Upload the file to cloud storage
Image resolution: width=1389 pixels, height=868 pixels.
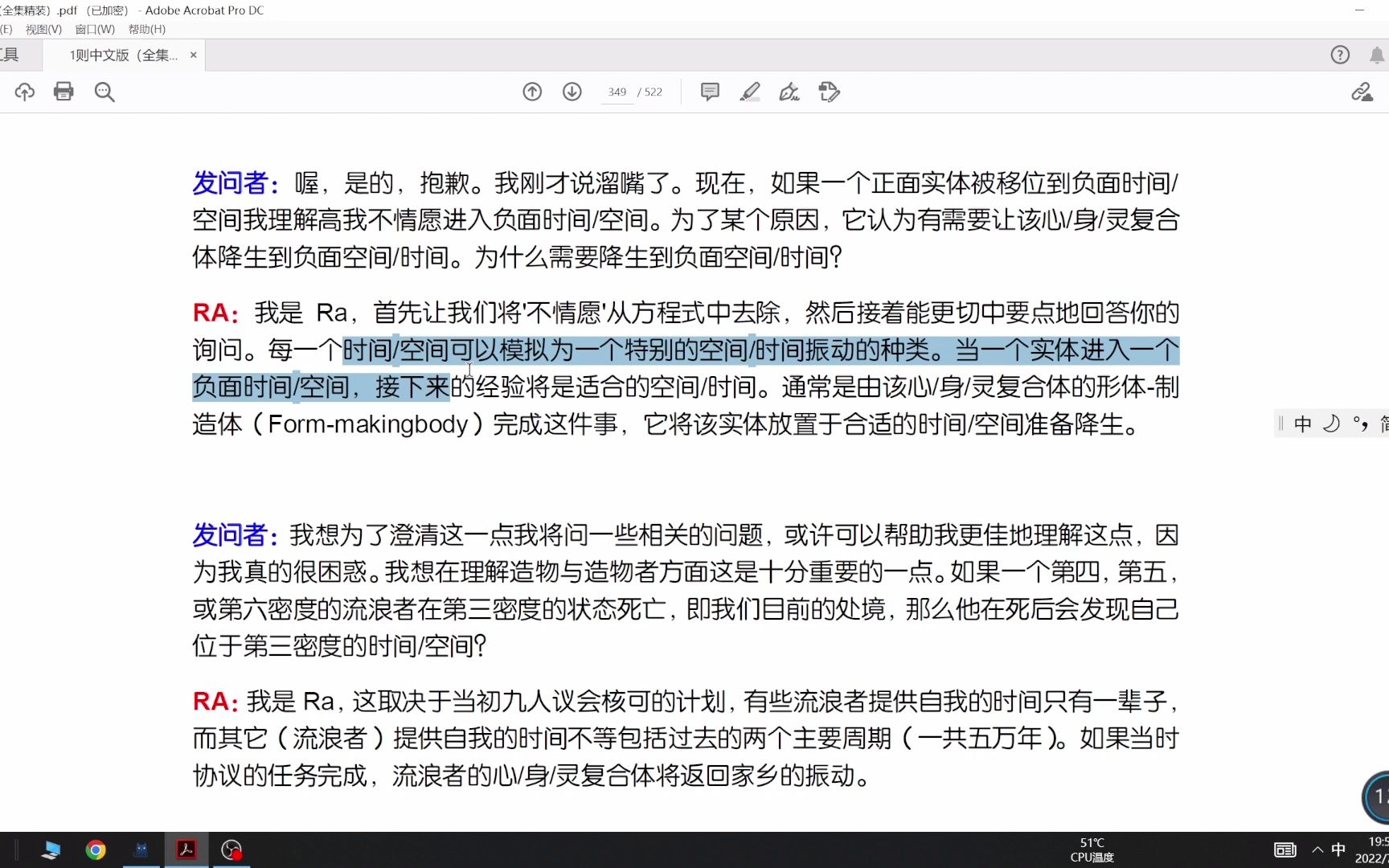click(x=25, y=92)
